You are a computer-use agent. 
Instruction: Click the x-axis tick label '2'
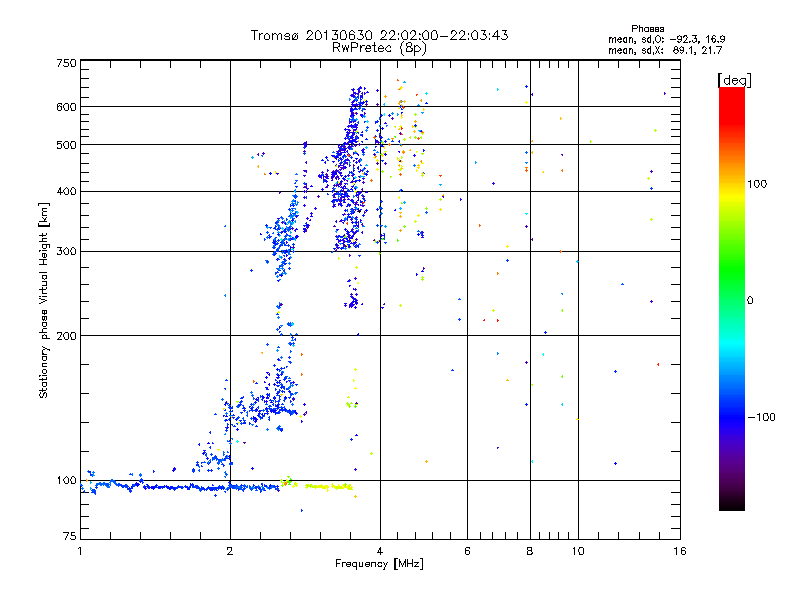(230, 551)
